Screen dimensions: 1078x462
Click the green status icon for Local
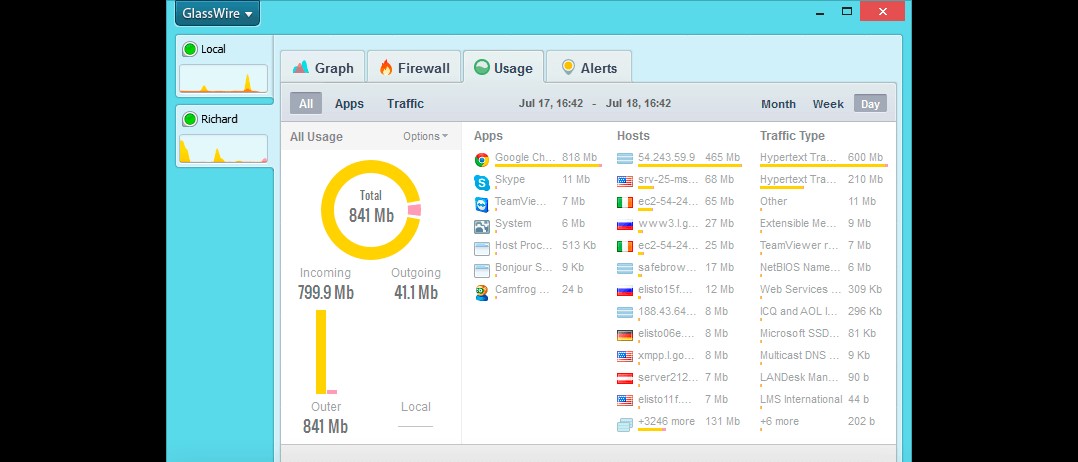coord(190,50)
